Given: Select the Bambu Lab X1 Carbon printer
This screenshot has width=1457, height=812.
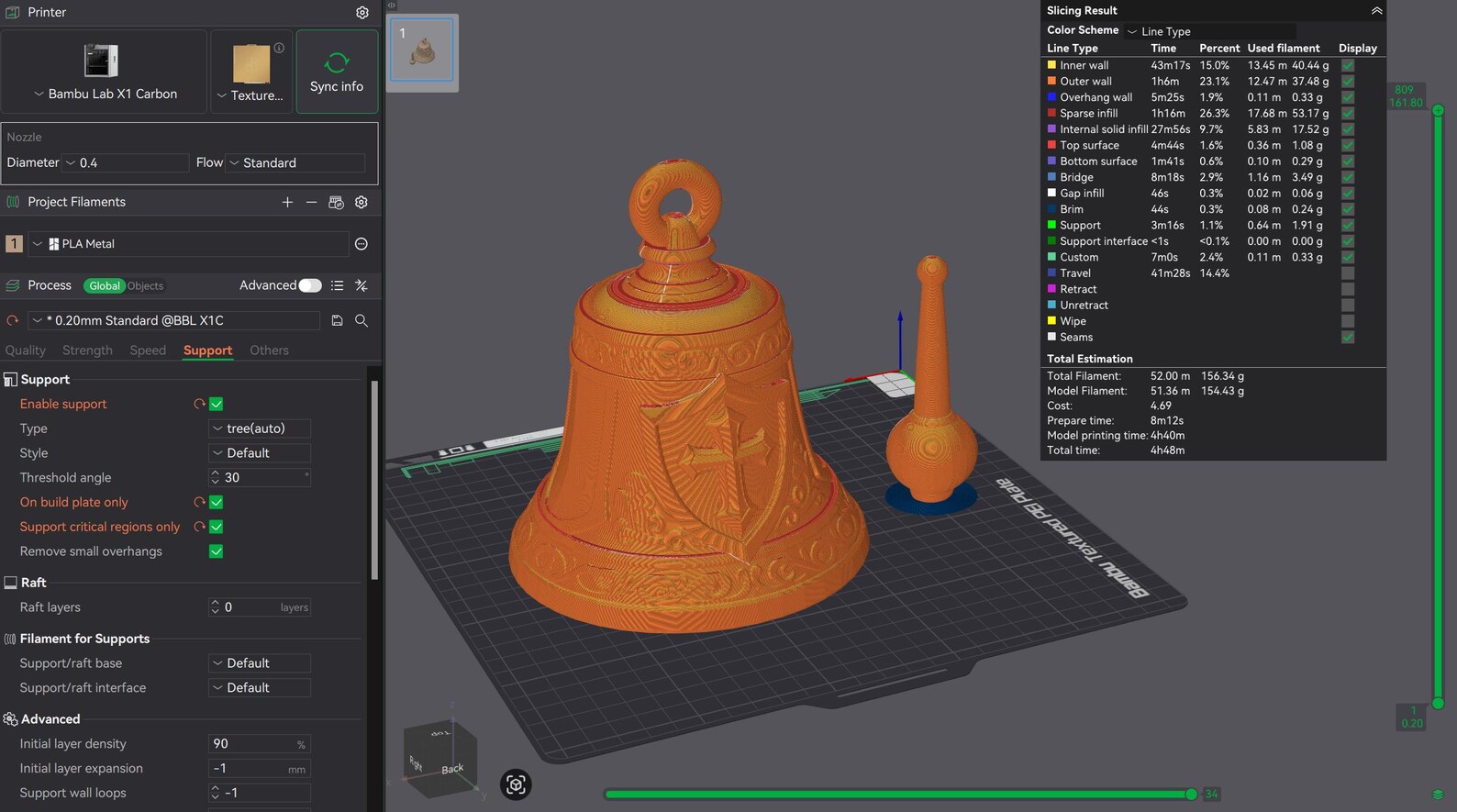Looking at the screenshot, I should pyautogui.click(x=104, y=72).
